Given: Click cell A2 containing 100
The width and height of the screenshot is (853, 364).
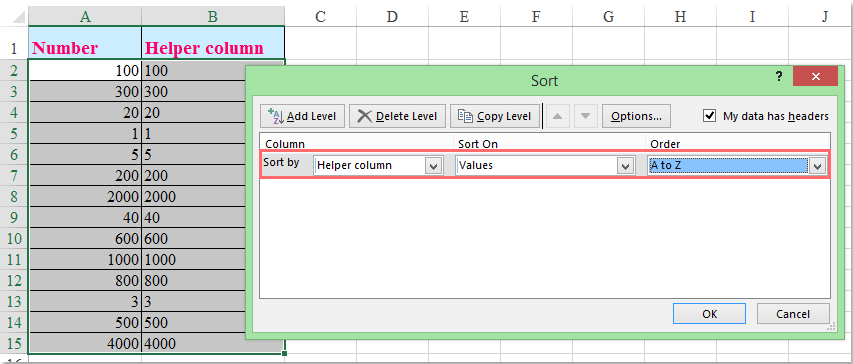Looking at the screenshot, I should (85, 70).
